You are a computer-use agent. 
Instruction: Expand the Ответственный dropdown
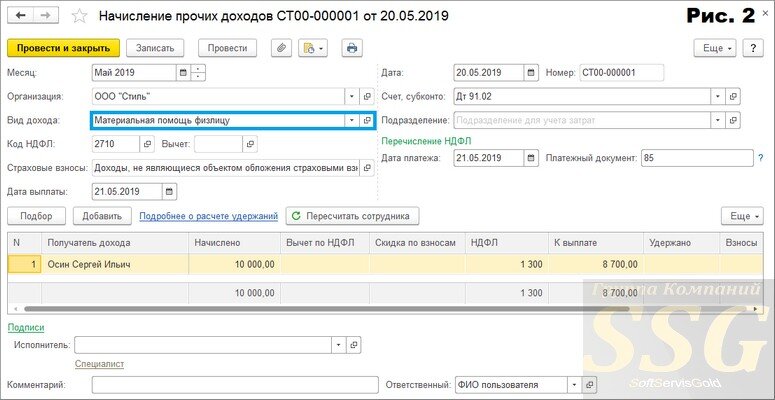(x=574, y=385)
